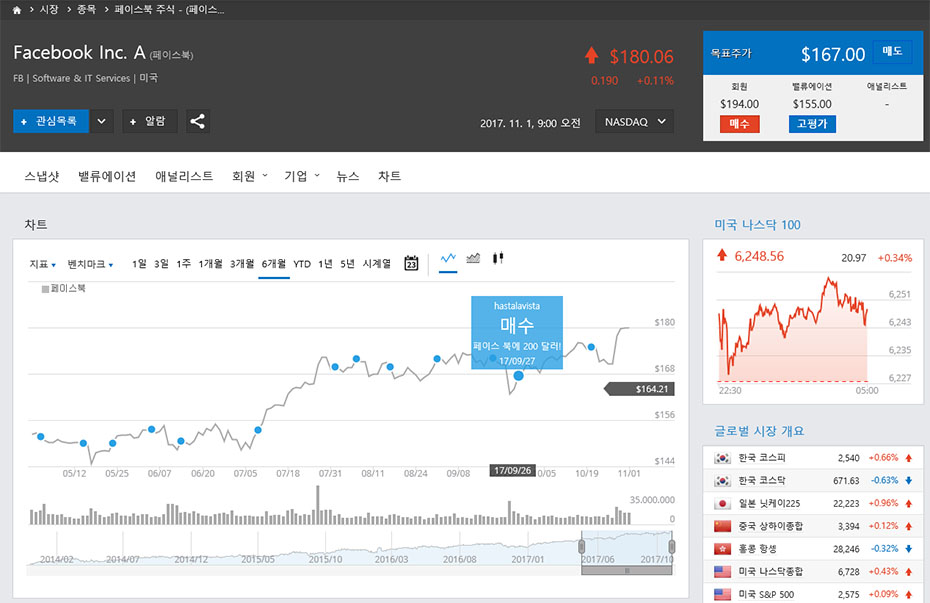Screen dimensions: 930x603
Task: Select 1주 chart range
Action: [183, 264]
